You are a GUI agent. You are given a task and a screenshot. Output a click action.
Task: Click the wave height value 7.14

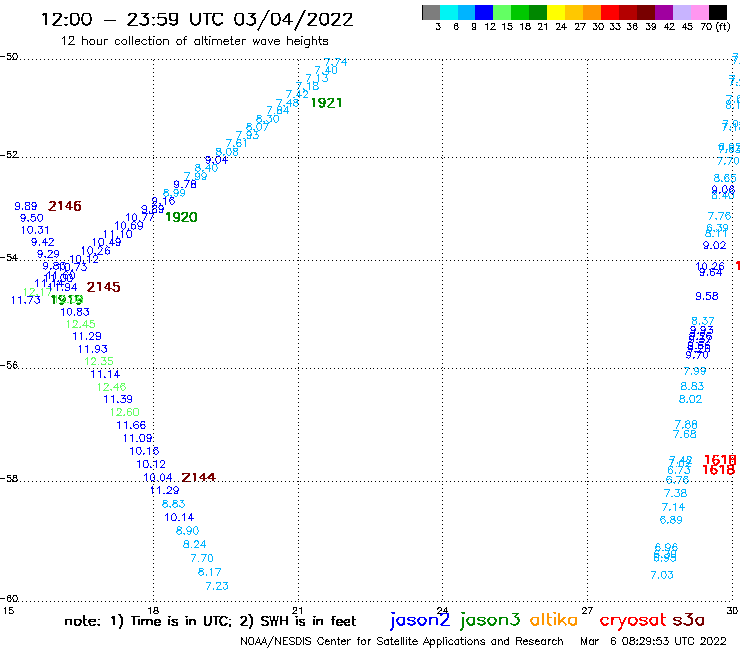[673, 507]
